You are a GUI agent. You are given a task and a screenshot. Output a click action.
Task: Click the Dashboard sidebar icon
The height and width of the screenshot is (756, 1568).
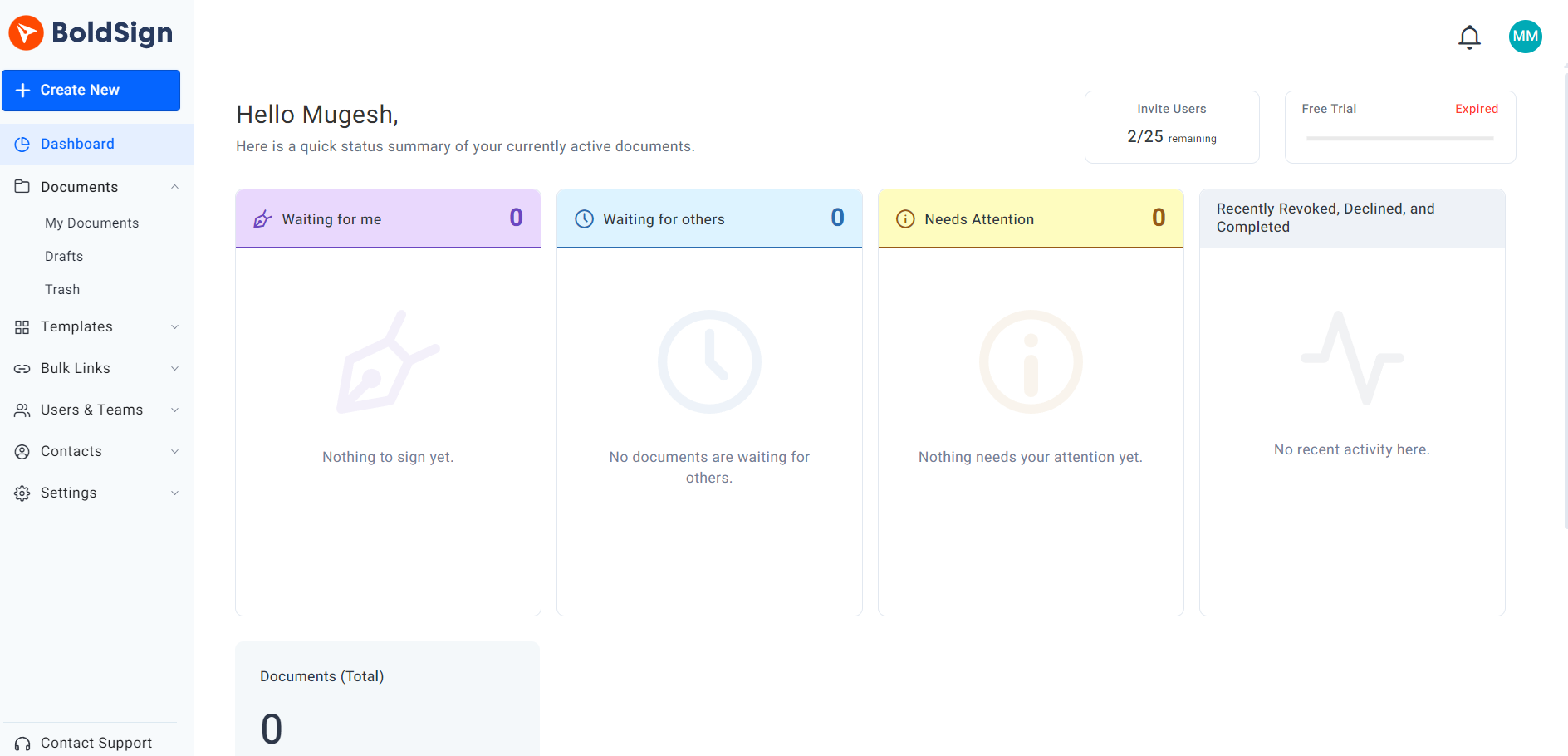(x=22, y=144)
